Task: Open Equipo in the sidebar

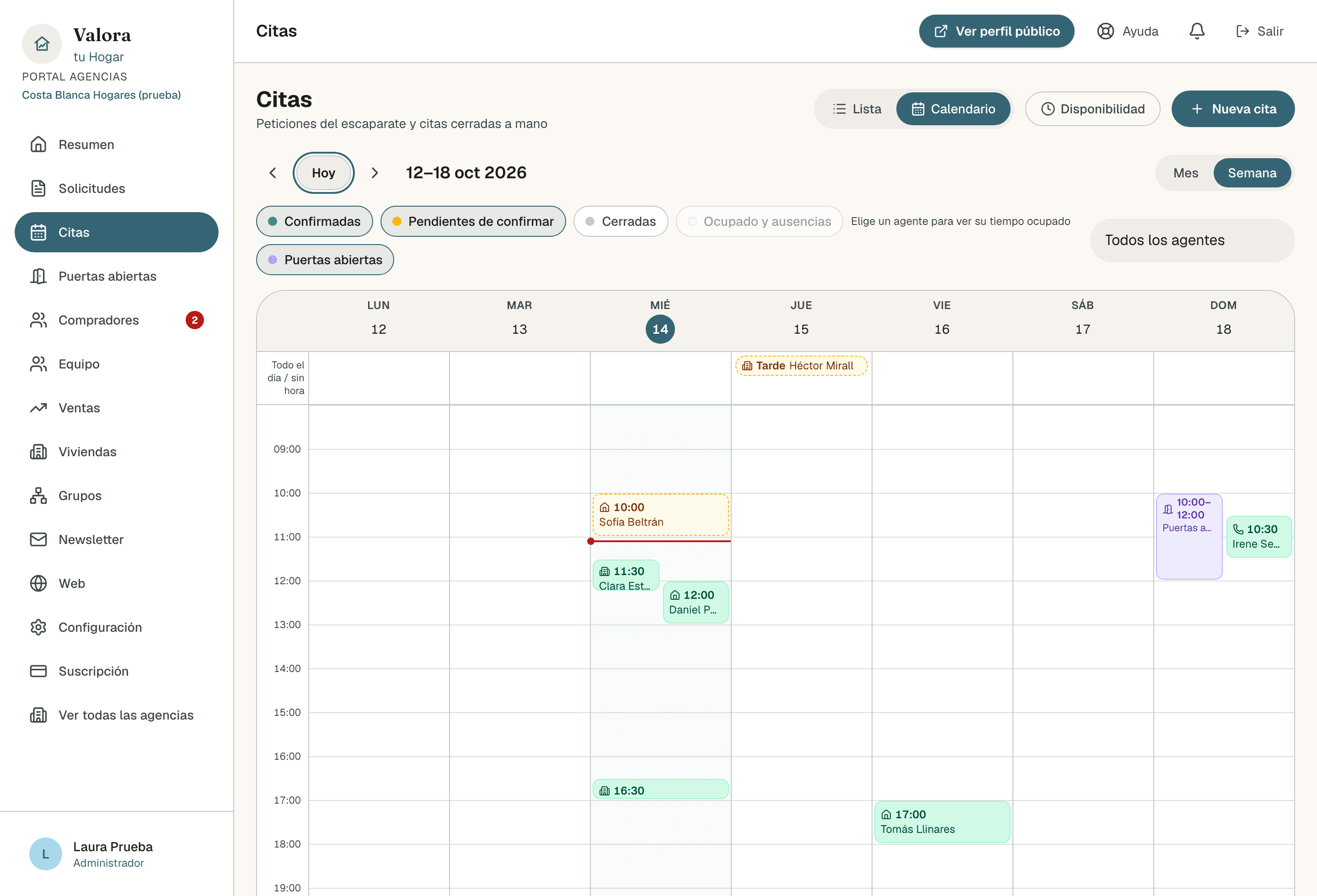Action: point(116,364)
